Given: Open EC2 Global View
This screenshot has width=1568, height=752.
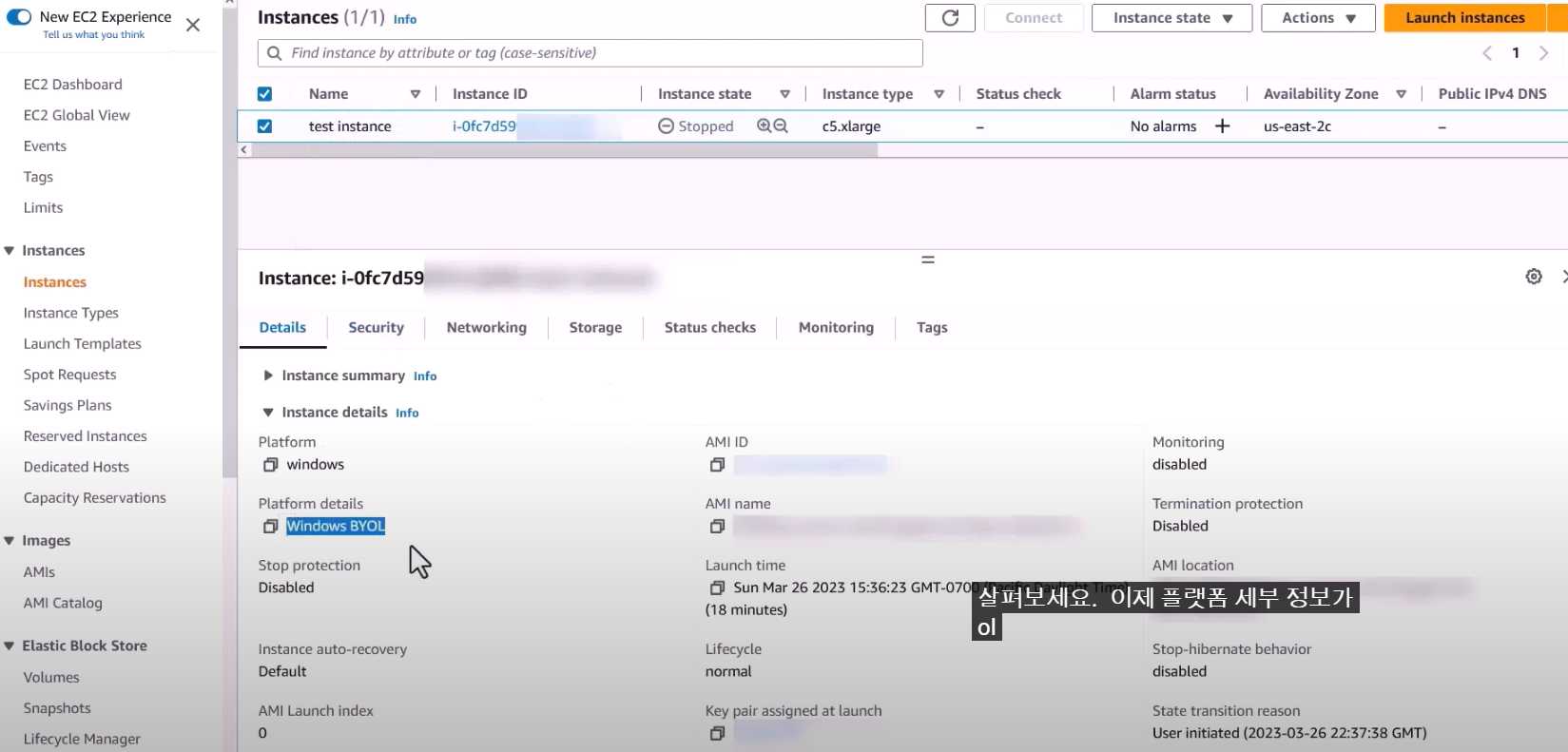Looking at the screenshot, I should pyautogui.click(x=77, y=115).
